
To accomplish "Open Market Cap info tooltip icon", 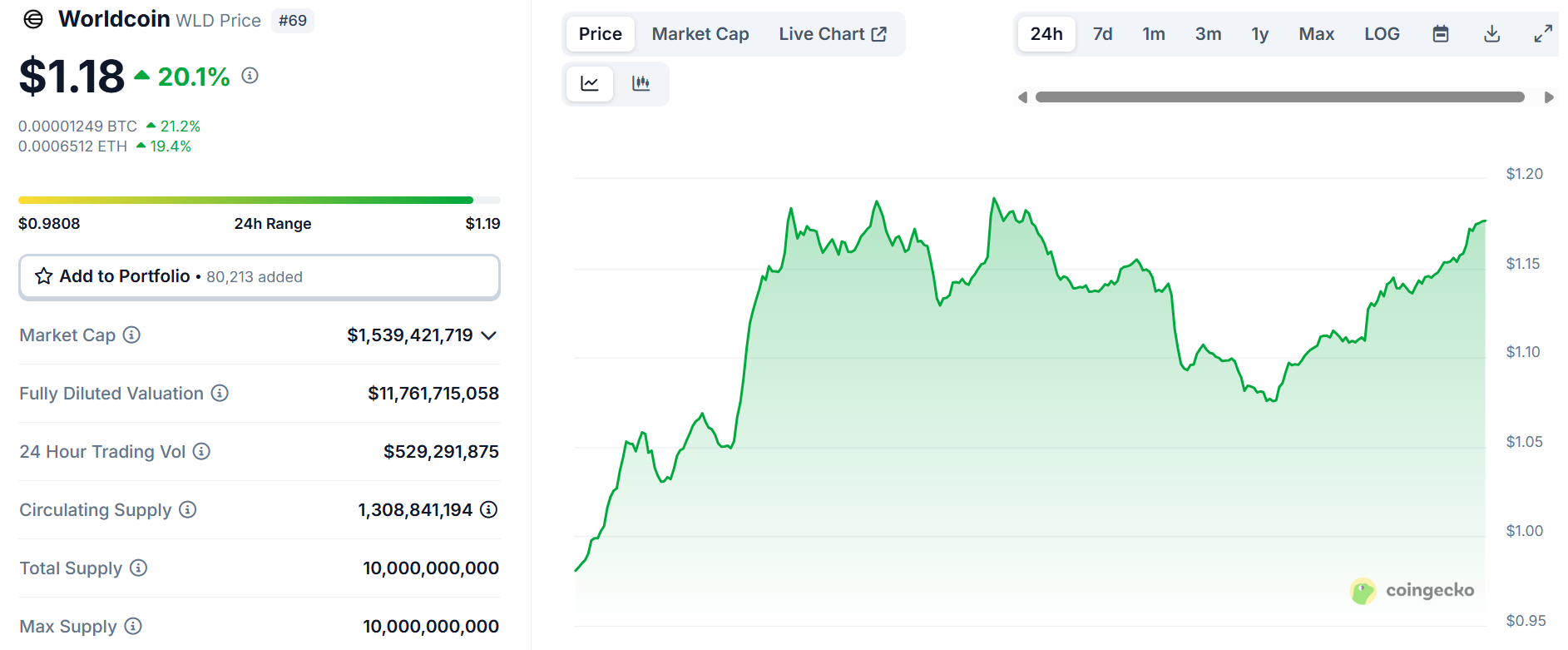I will click(x=131, y=335).
